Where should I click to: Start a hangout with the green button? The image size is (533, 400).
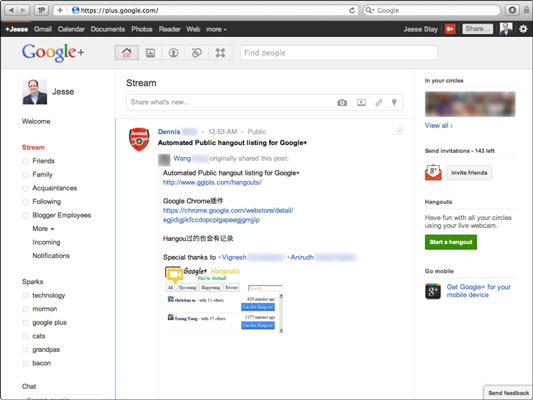click(x=451, y=242)
